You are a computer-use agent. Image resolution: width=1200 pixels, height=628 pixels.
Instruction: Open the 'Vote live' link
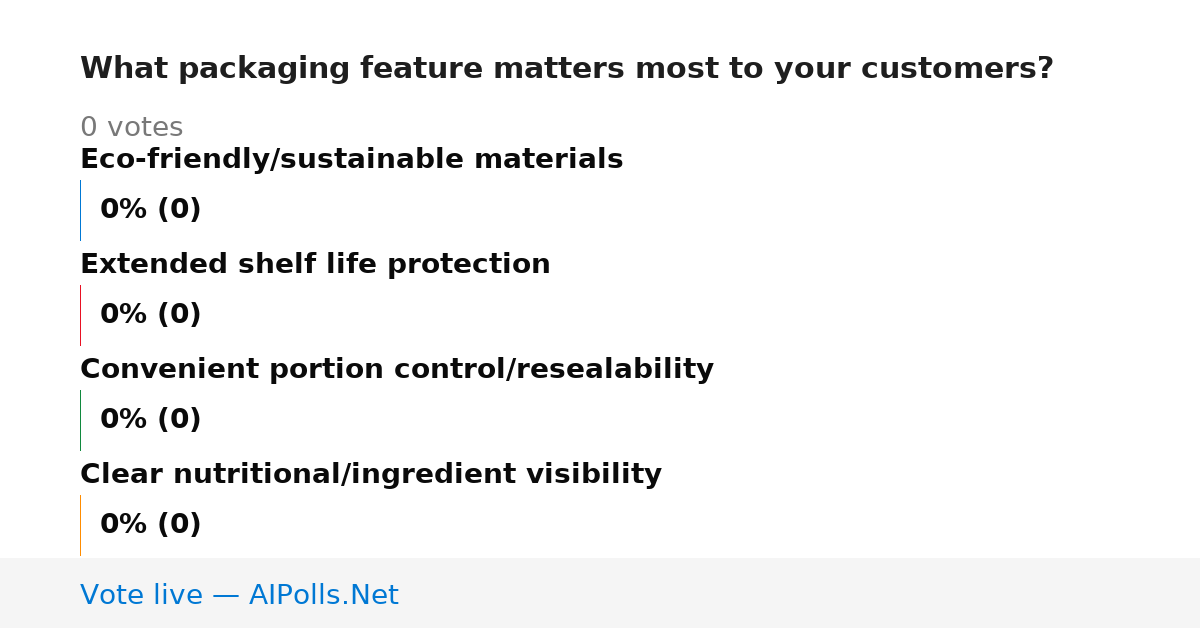tap(239, 596)
